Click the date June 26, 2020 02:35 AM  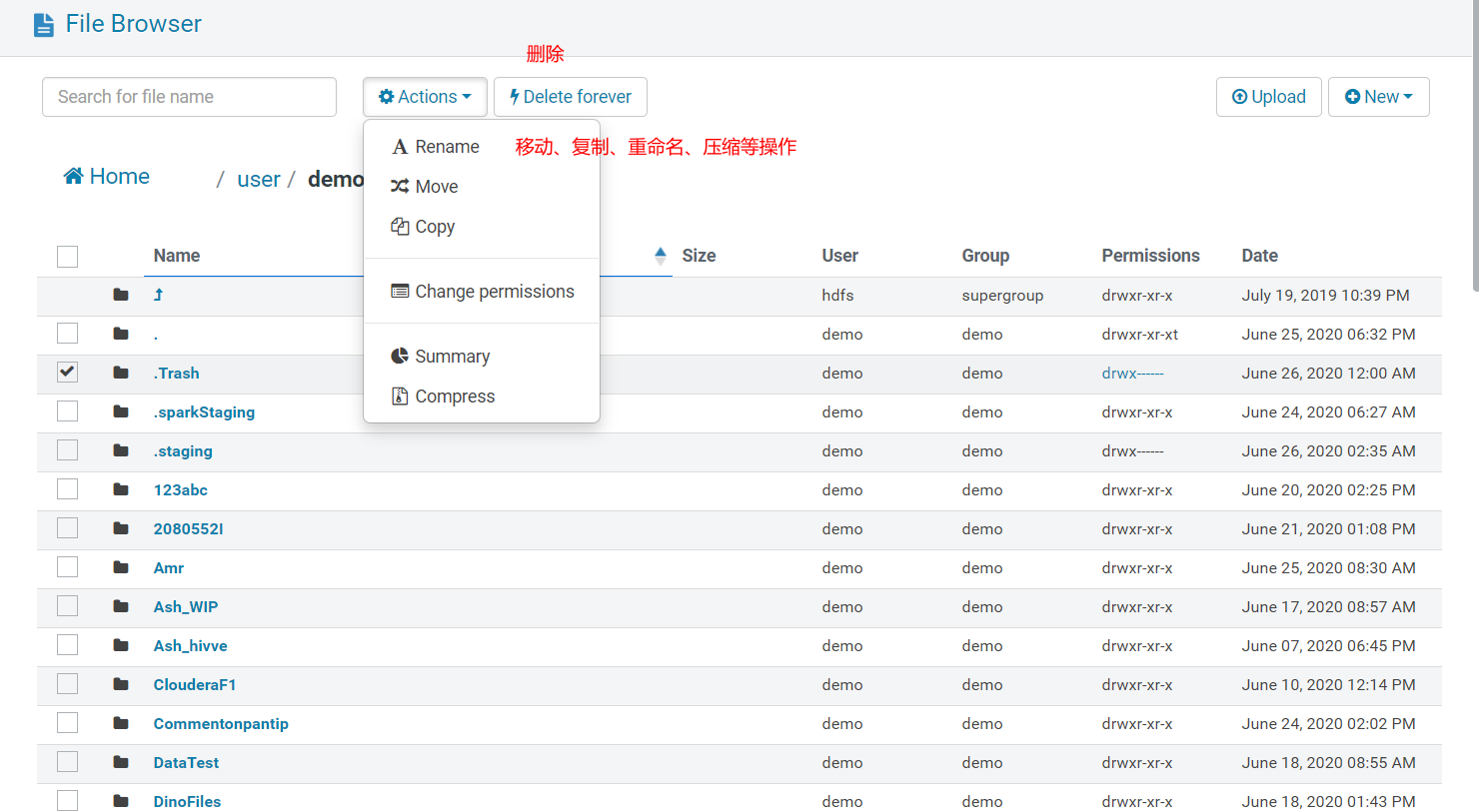tap(1328, 450)
